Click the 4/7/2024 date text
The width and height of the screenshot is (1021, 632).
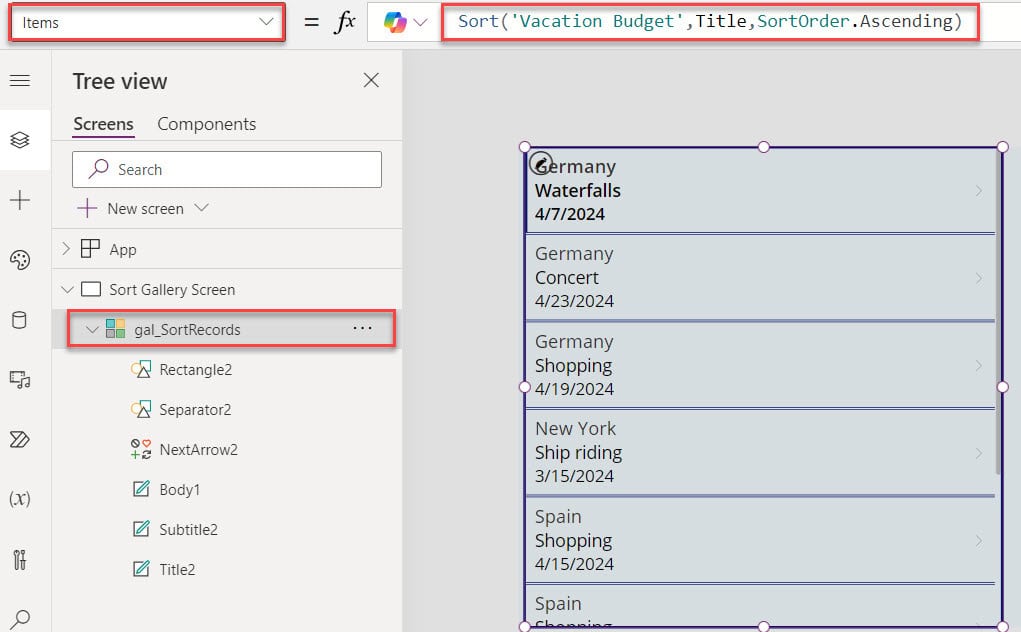tap(570, 213)
